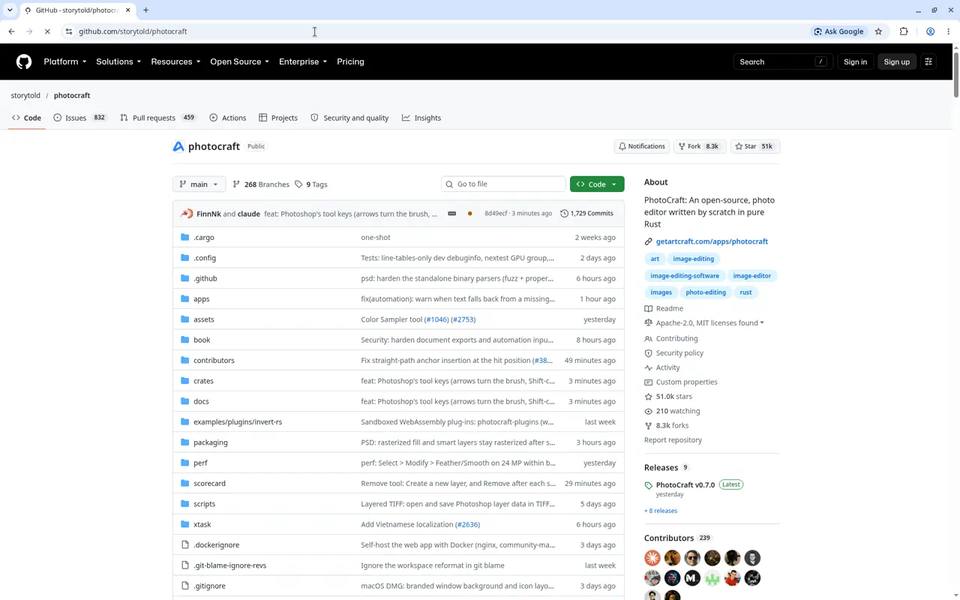Open the .dockerignore file icon
This screenshot has width=960, height=600.
click(185, 544)
